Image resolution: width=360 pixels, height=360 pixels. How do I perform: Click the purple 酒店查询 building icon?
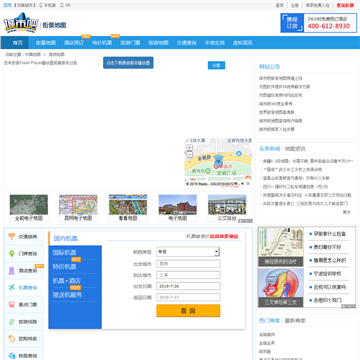12,271
